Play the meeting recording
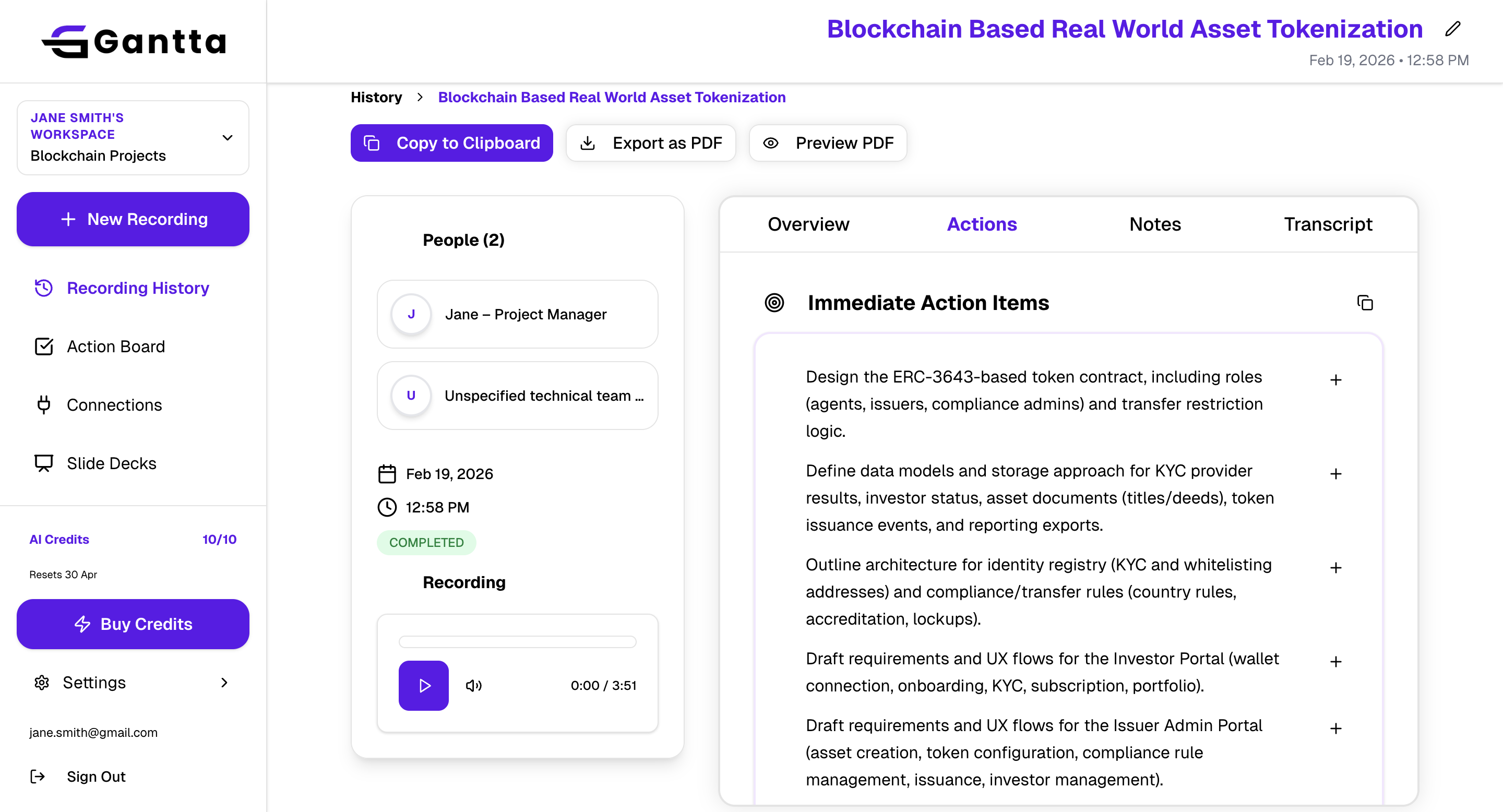The height and width of the screenshot is (812, 1503). [x=424, y=685]
